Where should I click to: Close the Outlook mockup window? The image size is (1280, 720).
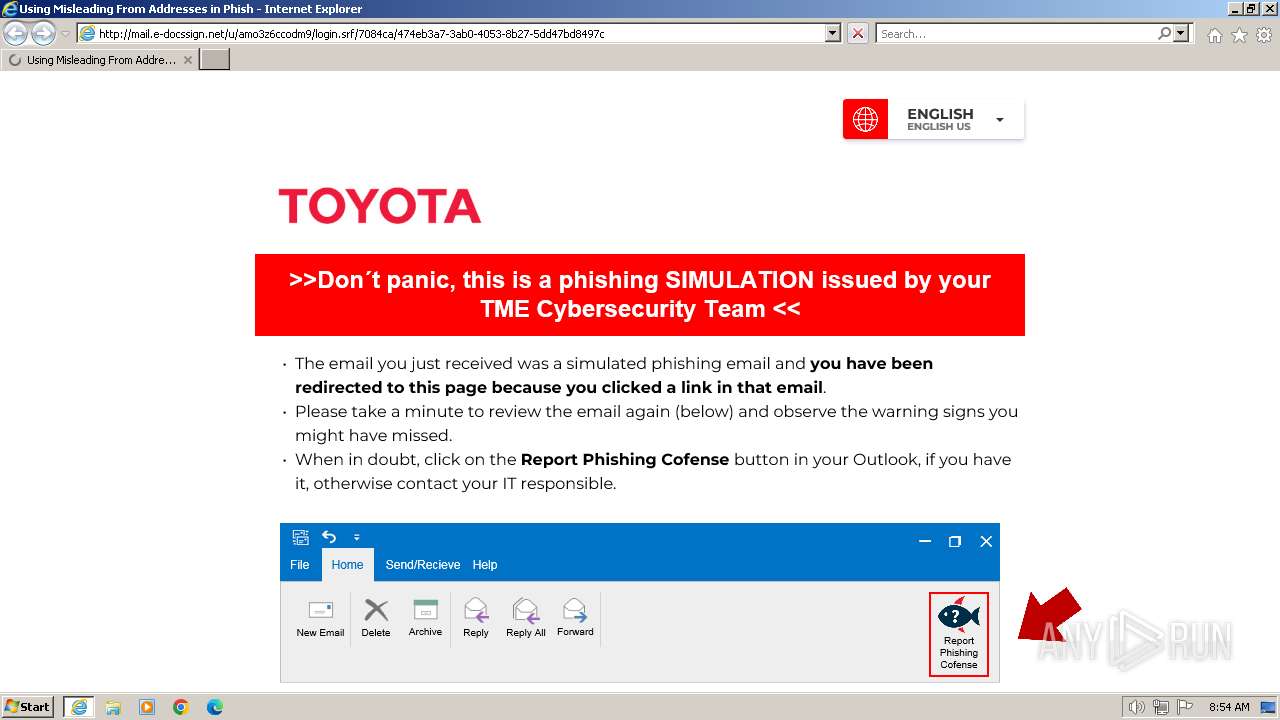point(986,541)
